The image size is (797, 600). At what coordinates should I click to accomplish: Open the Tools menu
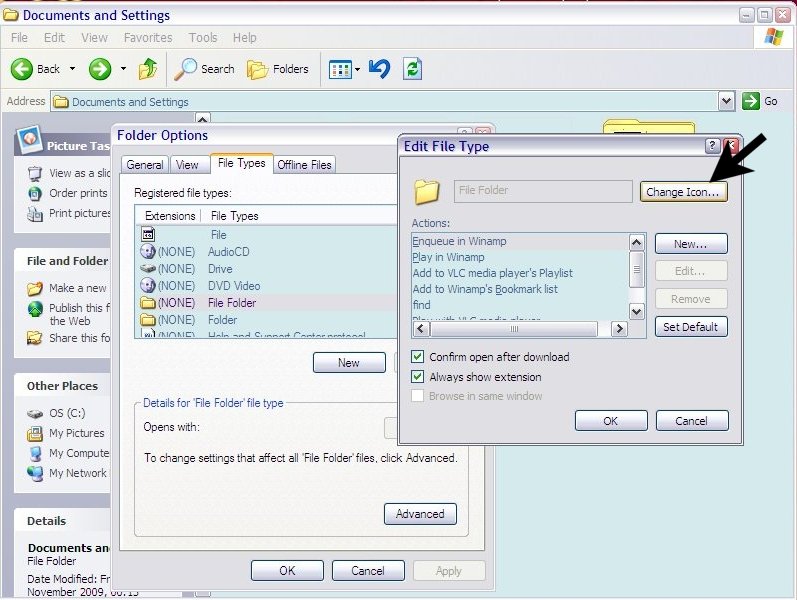(x=203, y=38)
